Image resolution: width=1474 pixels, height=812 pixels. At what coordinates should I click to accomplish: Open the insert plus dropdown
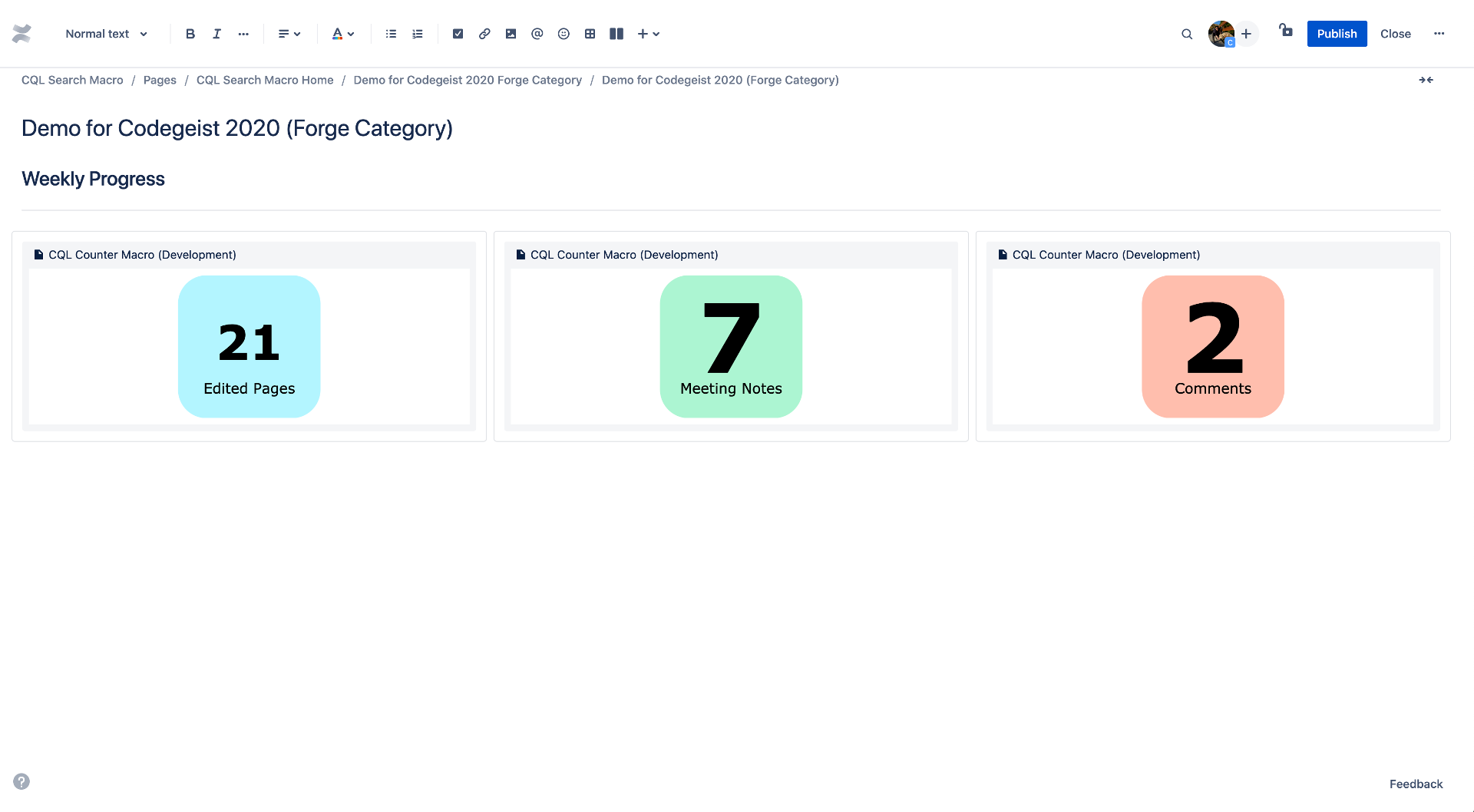coord(649,34)
